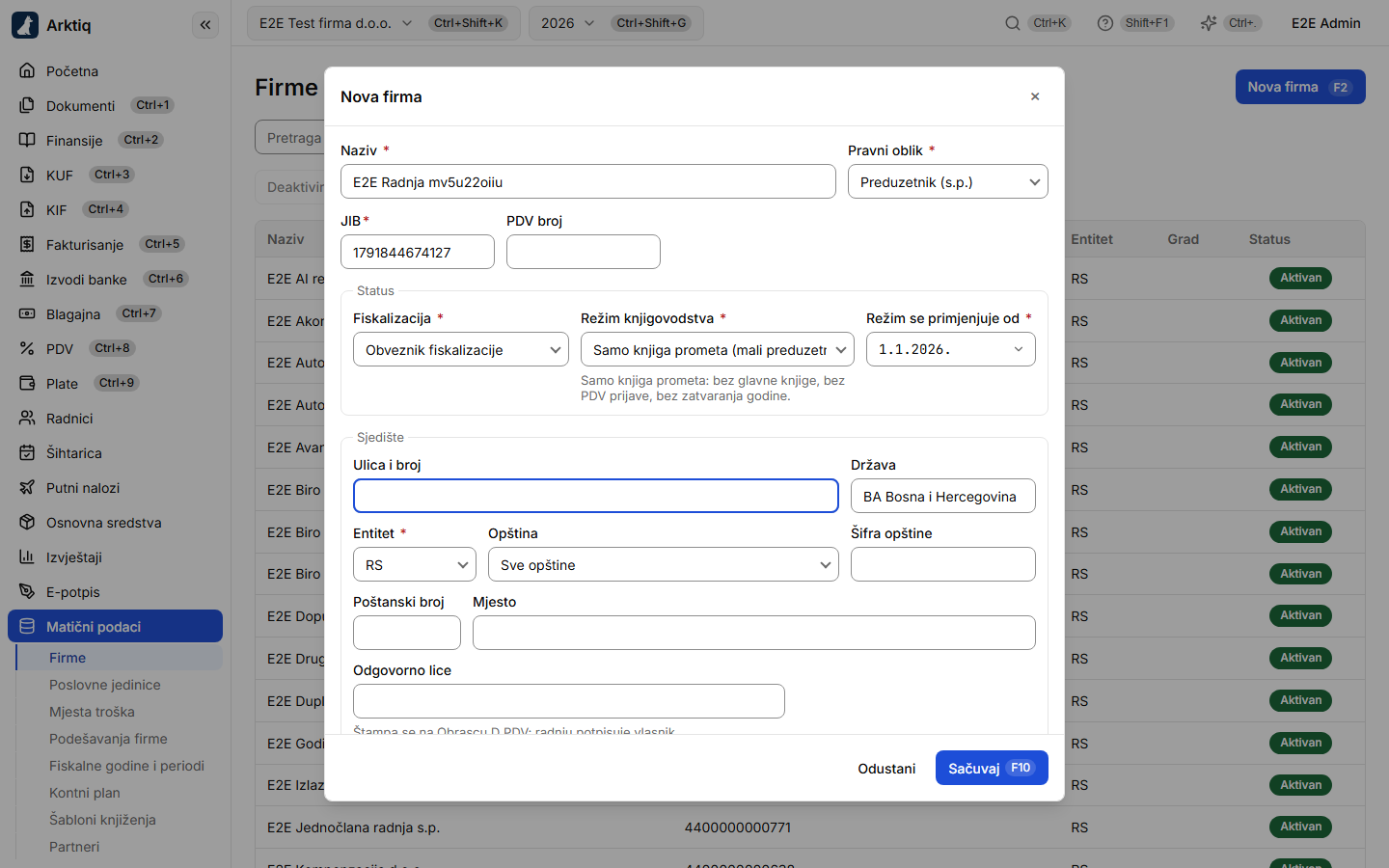Open the Entitet dropdown
This screenshot has width=1389, height=868.
tap(415, 564)
